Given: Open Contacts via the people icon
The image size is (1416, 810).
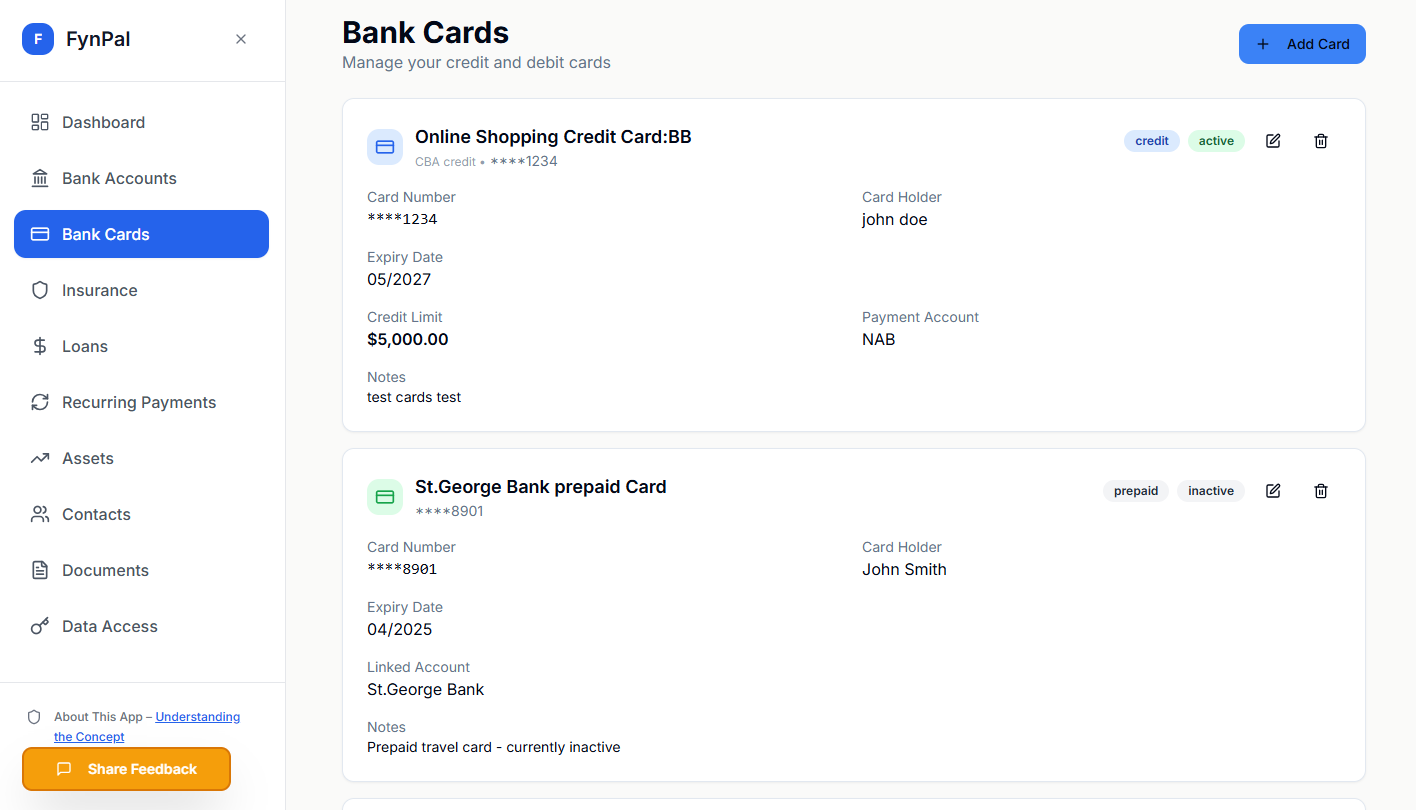Looking at the screenshot, I should point(40,514).
